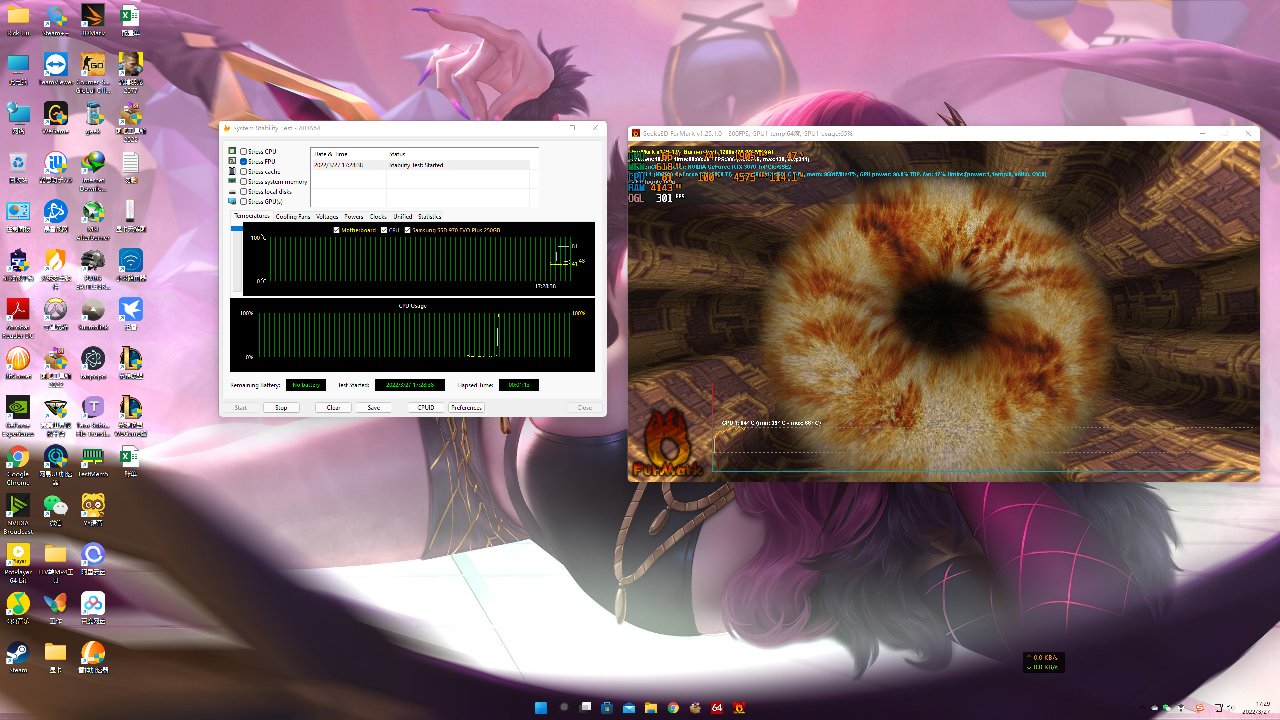Image resolution: width=1280 pixels, height=720 pixels.
Task: Uncheck the Stress FPU checkbox
Action: pos(243,161)
